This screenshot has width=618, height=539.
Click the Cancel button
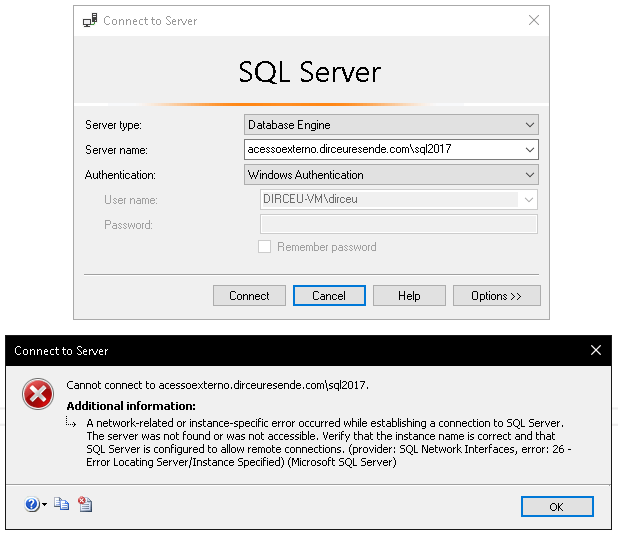point(329,296)
